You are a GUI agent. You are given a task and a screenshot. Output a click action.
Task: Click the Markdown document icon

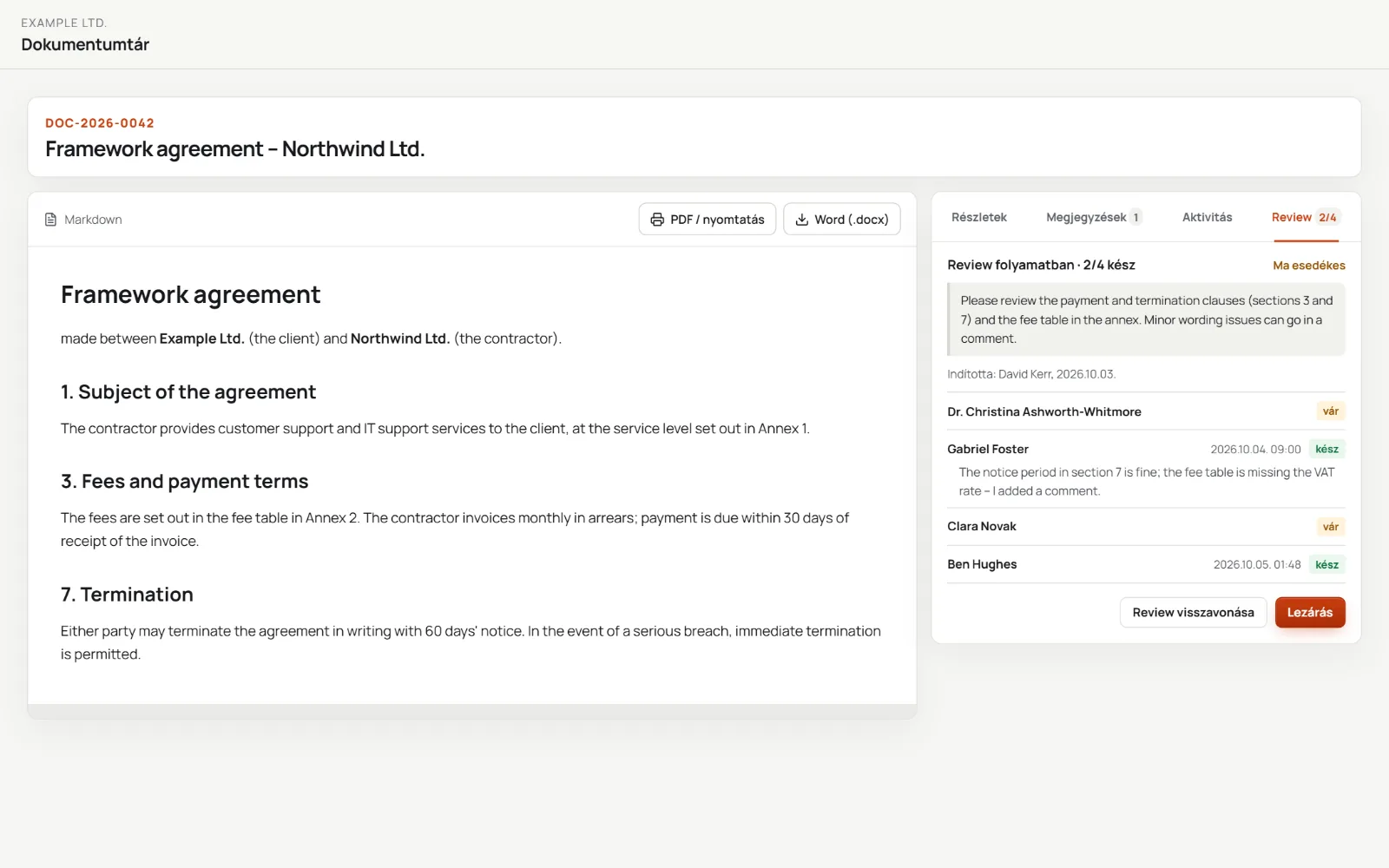tap(50, 220)
